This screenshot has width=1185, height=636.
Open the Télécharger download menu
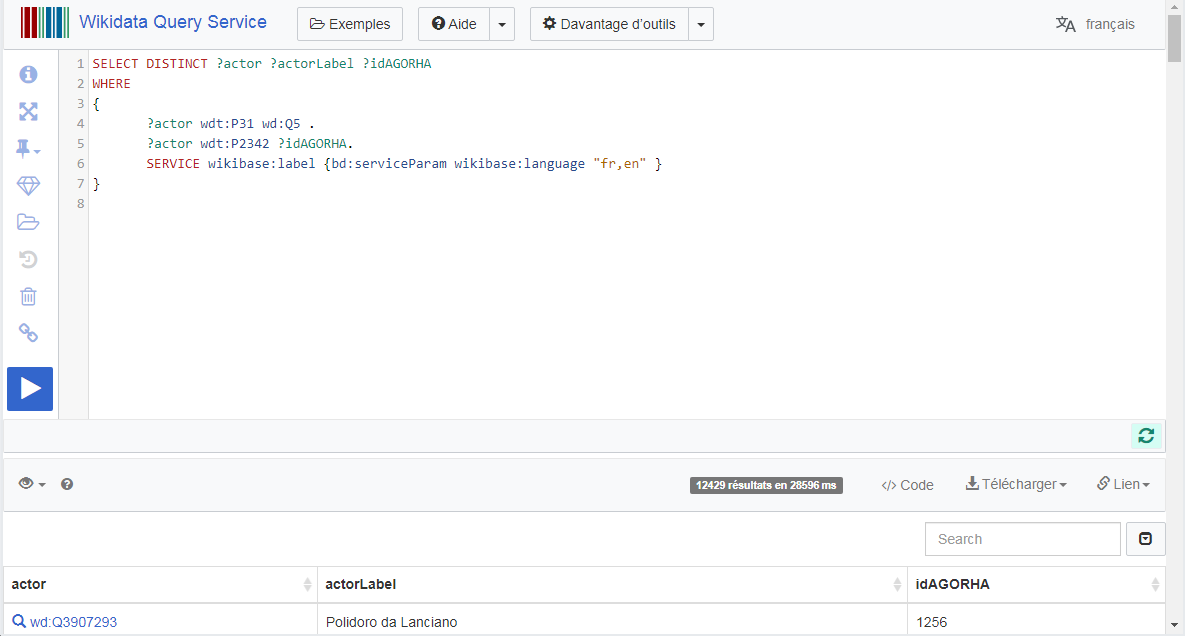(1016, 484)
